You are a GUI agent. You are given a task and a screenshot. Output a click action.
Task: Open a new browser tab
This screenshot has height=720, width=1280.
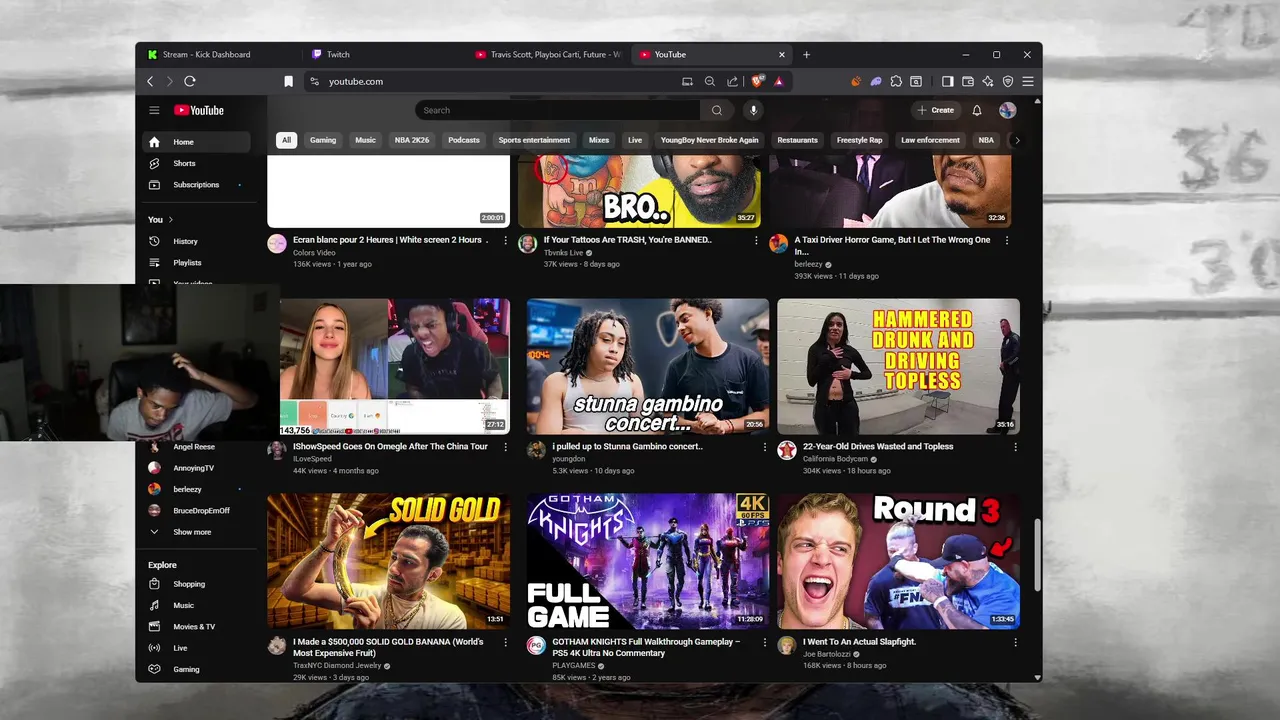tap(806, 54)
